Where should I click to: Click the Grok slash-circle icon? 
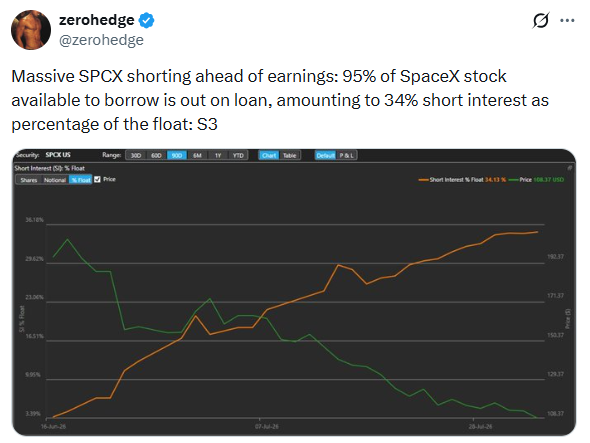541,20
